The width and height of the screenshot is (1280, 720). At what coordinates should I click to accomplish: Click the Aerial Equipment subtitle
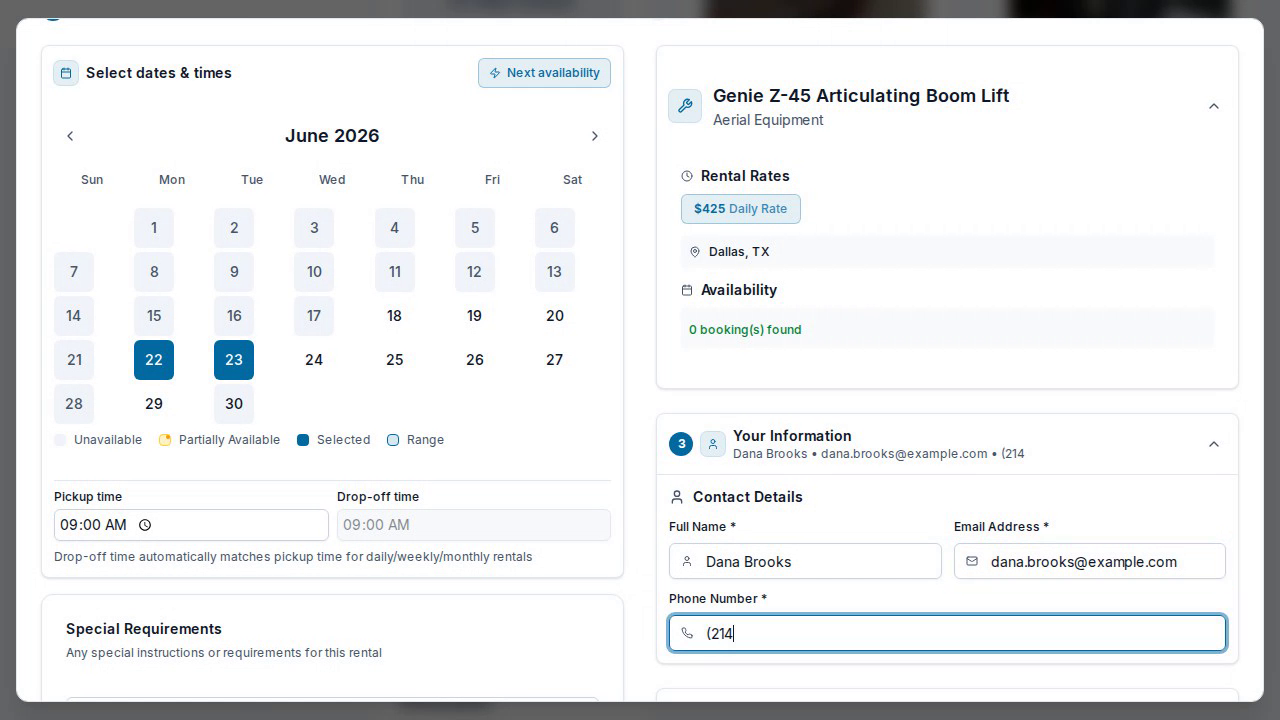(768, 120)
